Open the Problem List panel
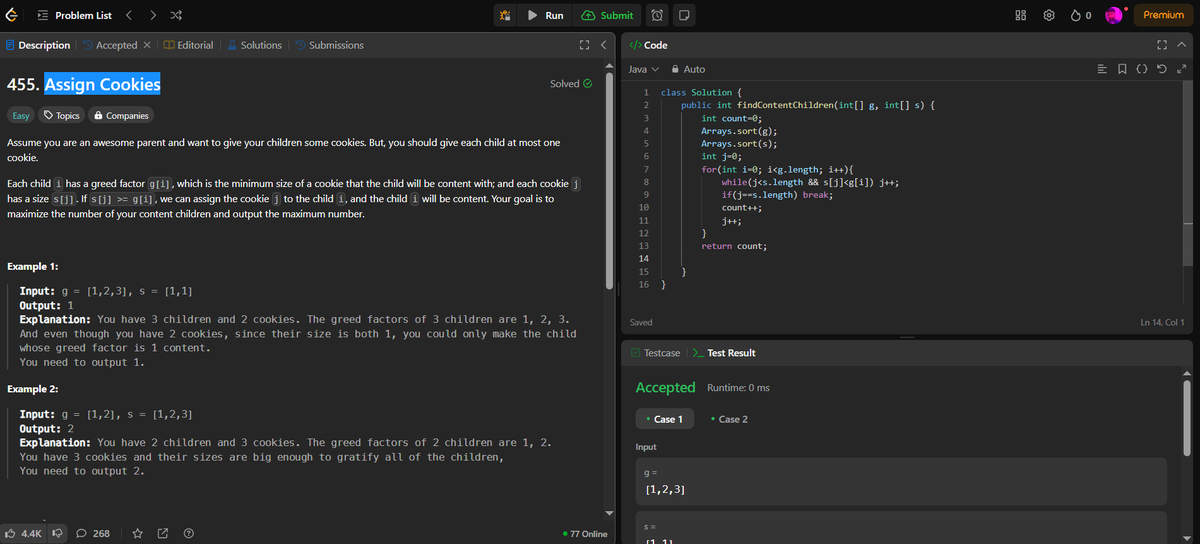This screenshot has height=544, width=1200. click(73, 15)
